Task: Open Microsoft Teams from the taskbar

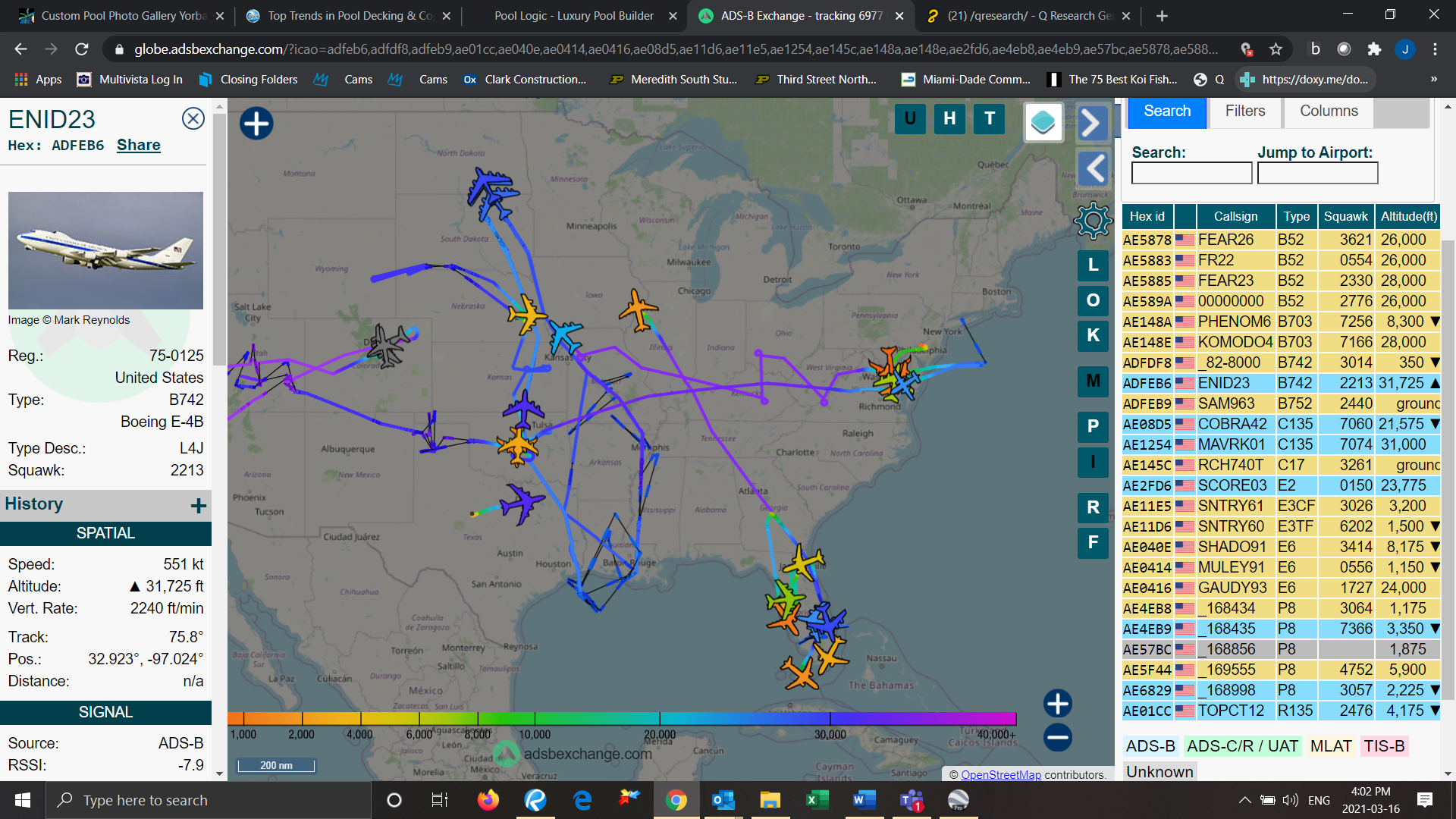Action: pyautogui.click(x=911, y=800)
